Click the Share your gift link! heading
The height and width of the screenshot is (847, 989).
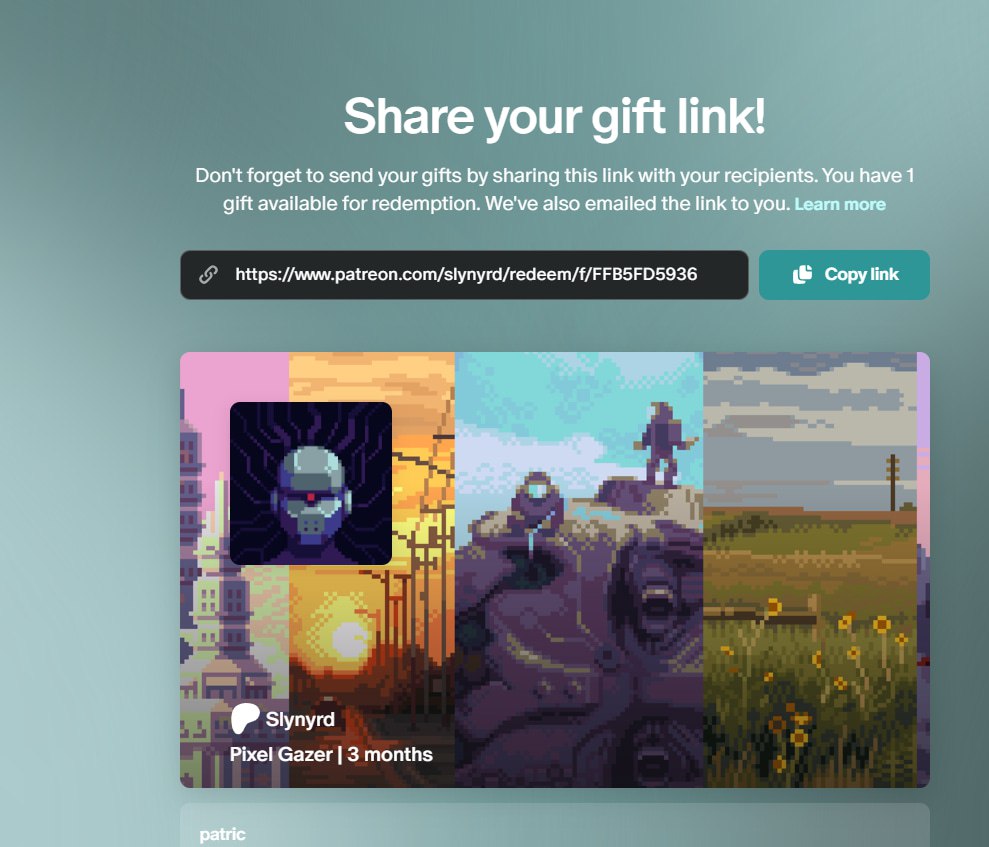pyautogui.click(x=554, y=116)
